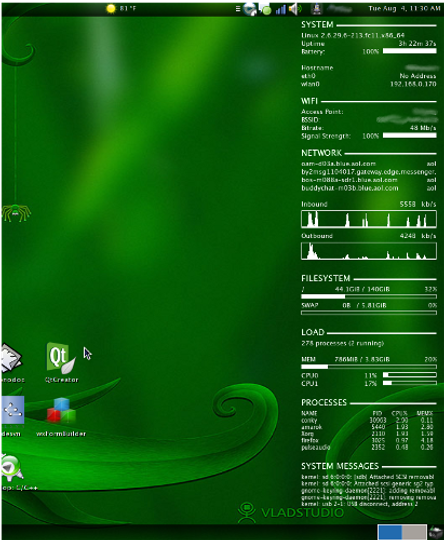This screenshot has width=444, height=540.
Task: Click the VLADSTUDIO logo at bottom
Action: click(291, 512)
